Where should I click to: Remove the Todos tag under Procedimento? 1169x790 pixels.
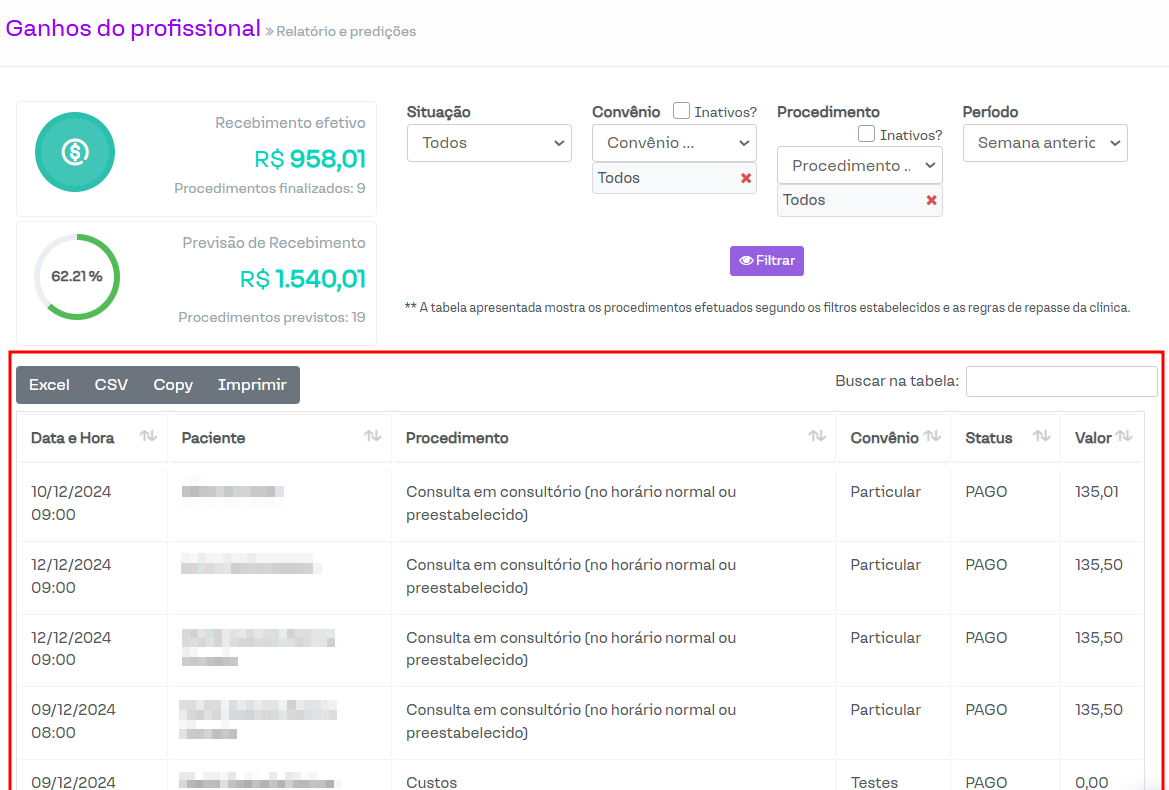tap(931, 200)
